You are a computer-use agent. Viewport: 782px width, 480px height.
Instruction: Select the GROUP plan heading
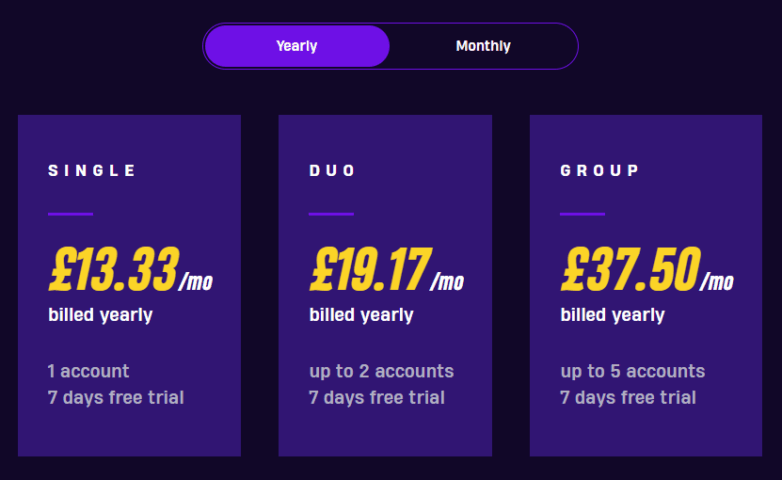(600, 171)
